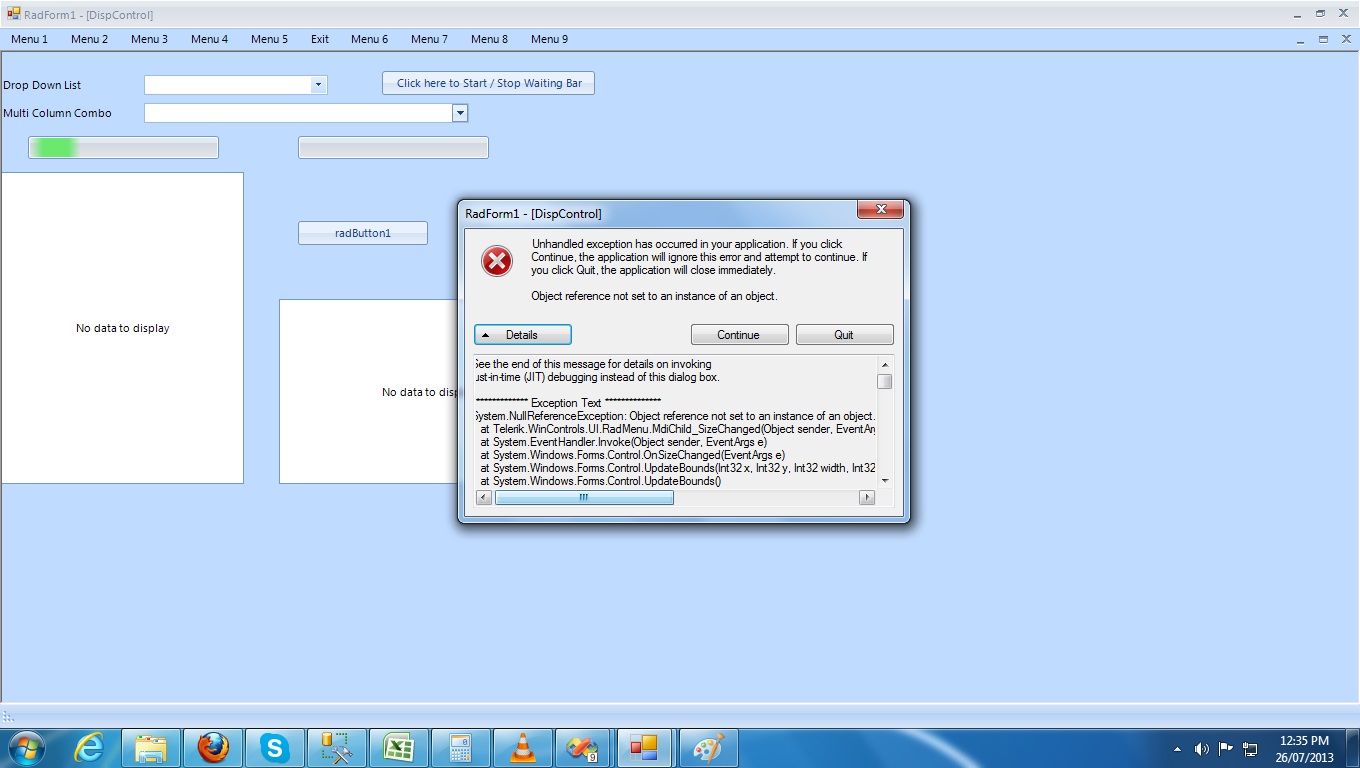Open Skype from the taskbar
Image resolution: width=1360 pixels, height=768 pixels.
coord(274,748)
